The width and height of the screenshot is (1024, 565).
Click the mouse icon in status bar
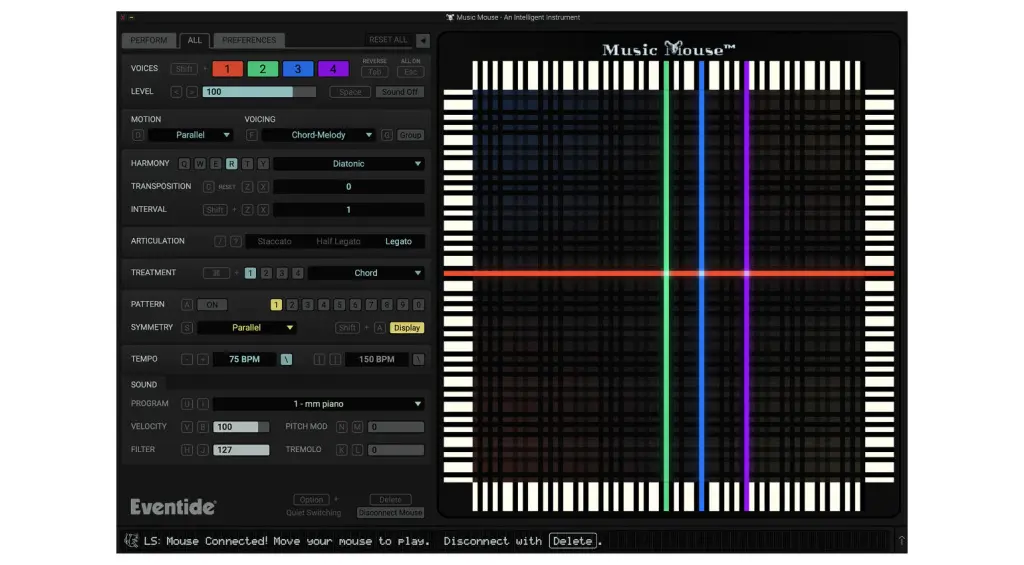(131, 541)
